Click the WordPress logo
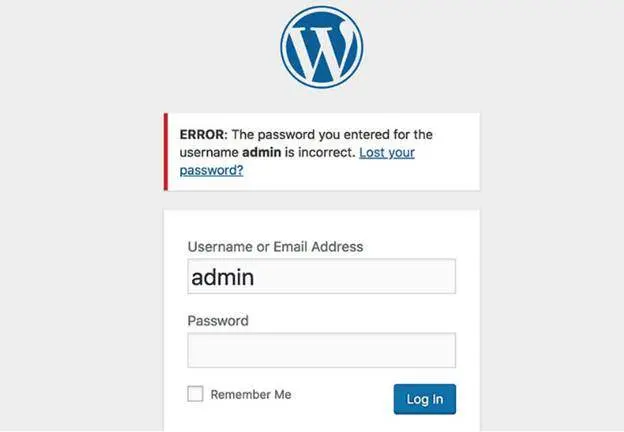Viewport: 624px width, 432px height. click(322, 47)
